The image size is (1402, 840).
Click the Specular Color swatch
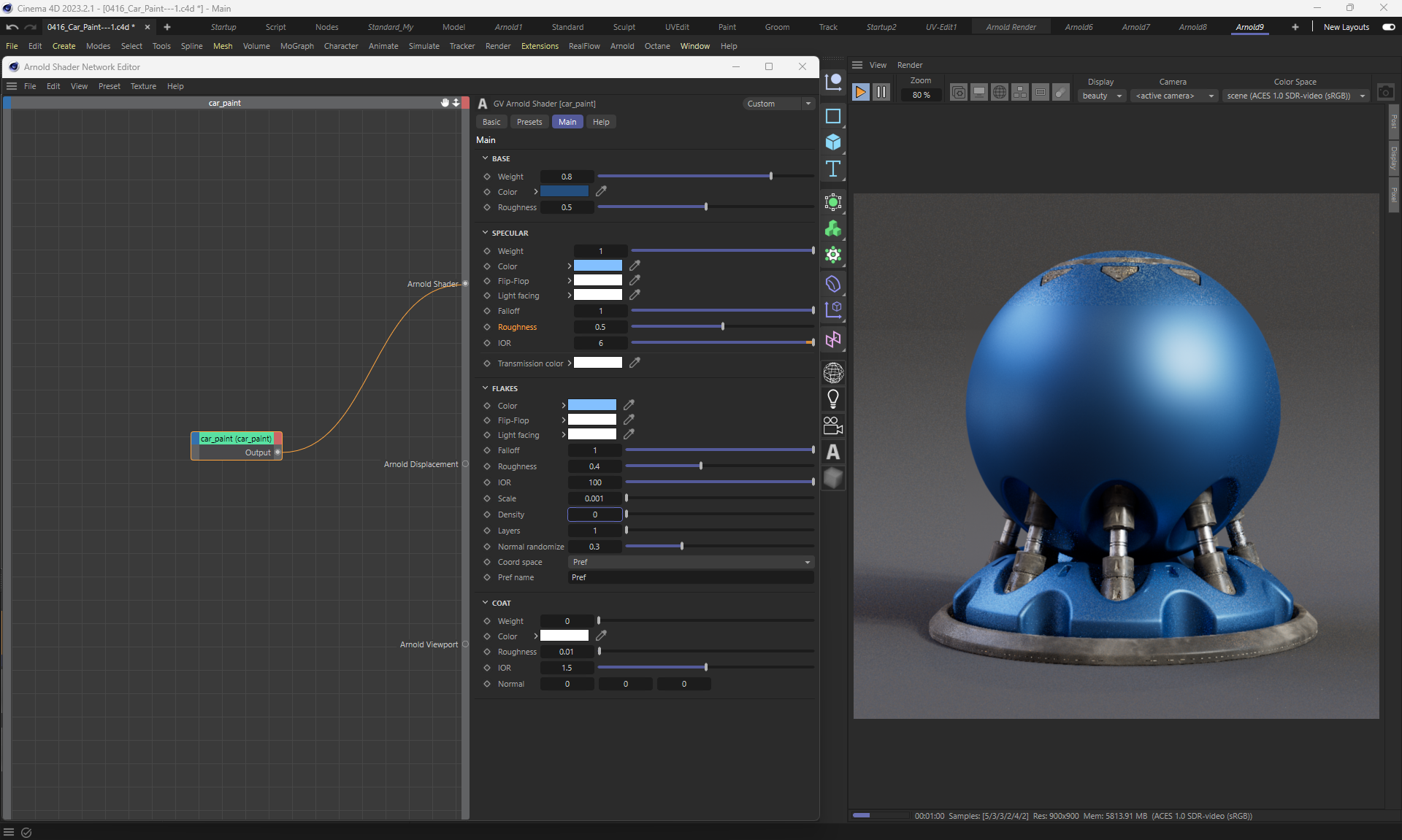[597, 266]
